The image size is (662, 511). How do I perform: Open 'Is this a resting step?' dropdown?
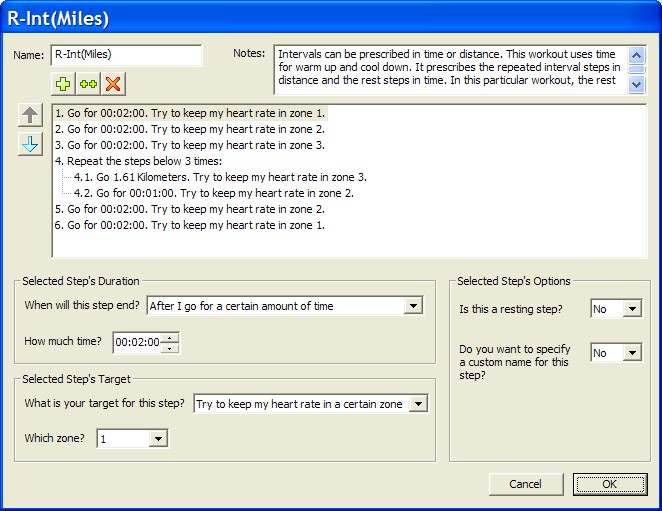632,309
